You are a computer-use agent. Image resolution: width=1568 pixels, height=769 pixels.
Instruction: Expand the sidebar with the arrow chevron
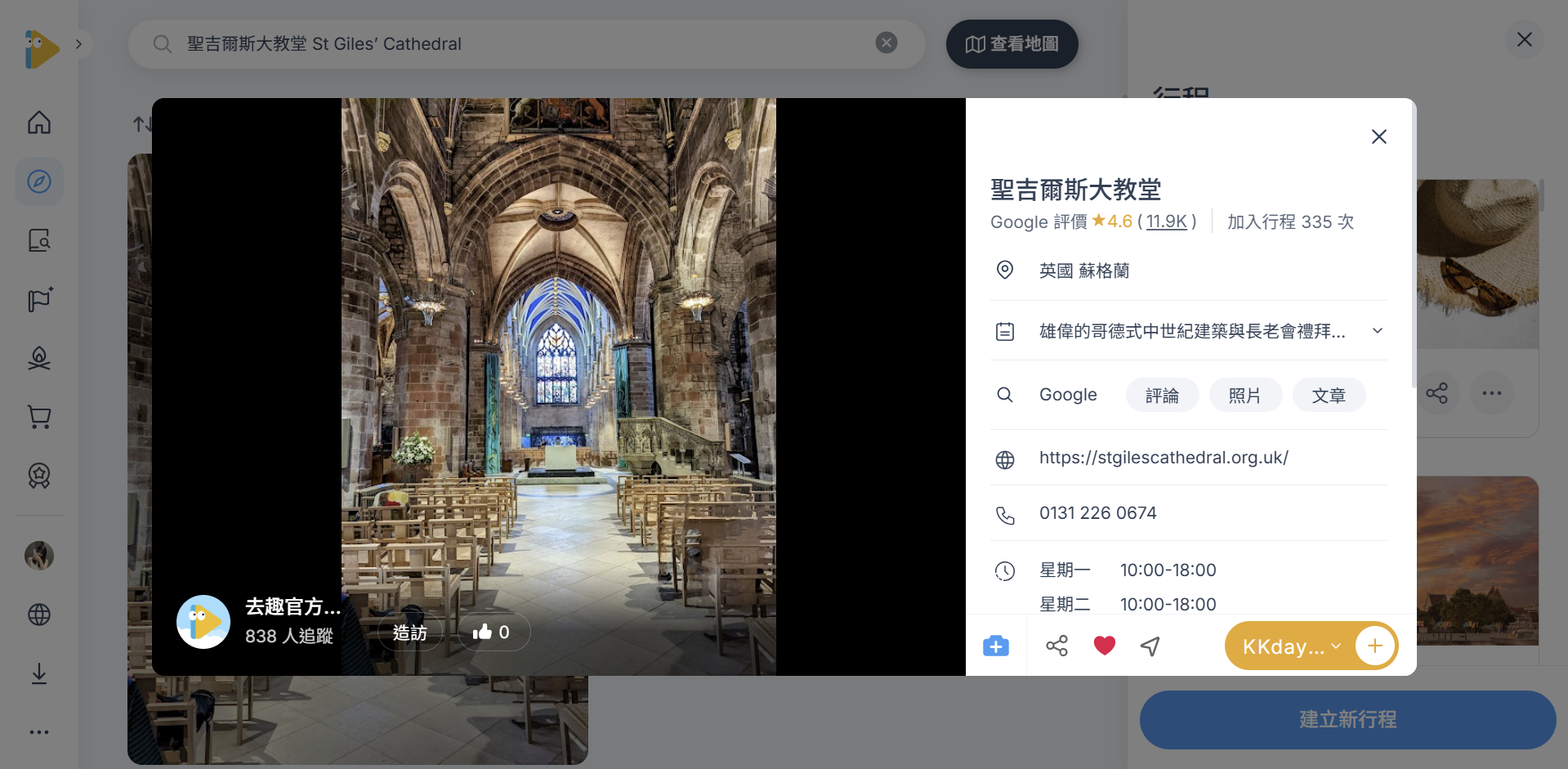(x=78, y=44)
